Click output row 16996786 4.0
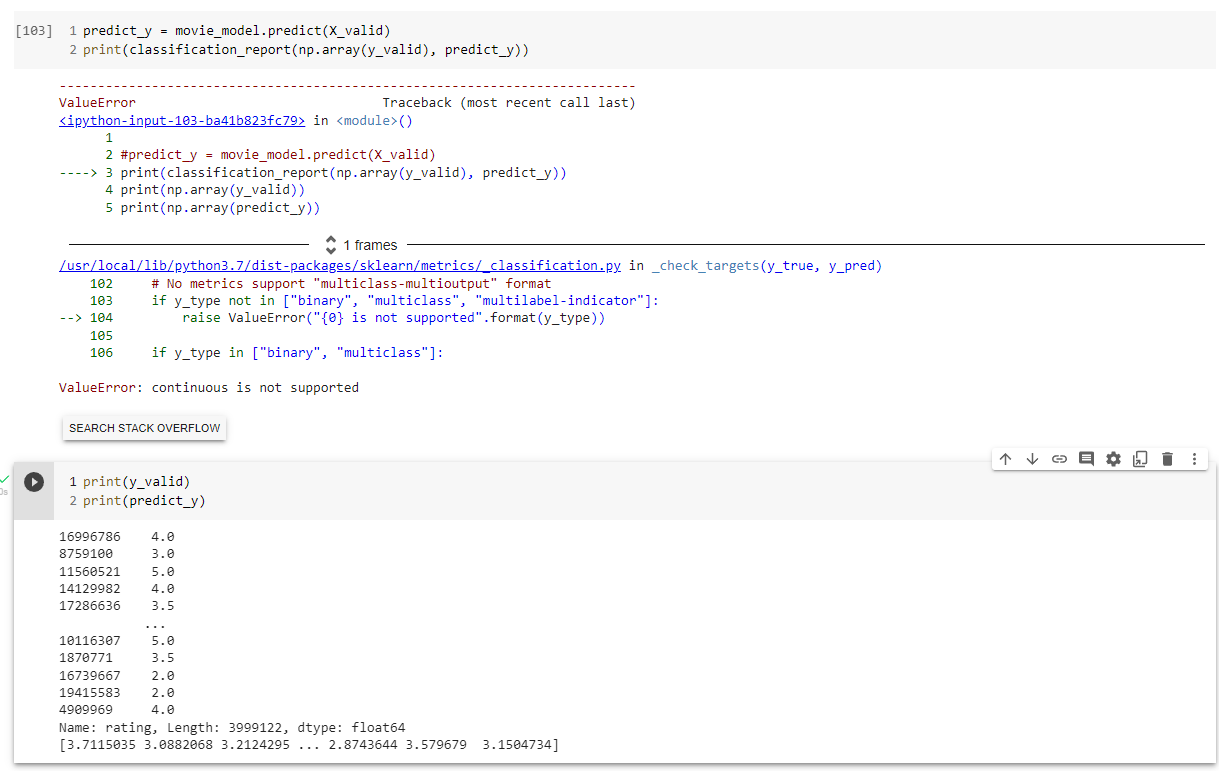1219x771 pixels. (117, 536)
